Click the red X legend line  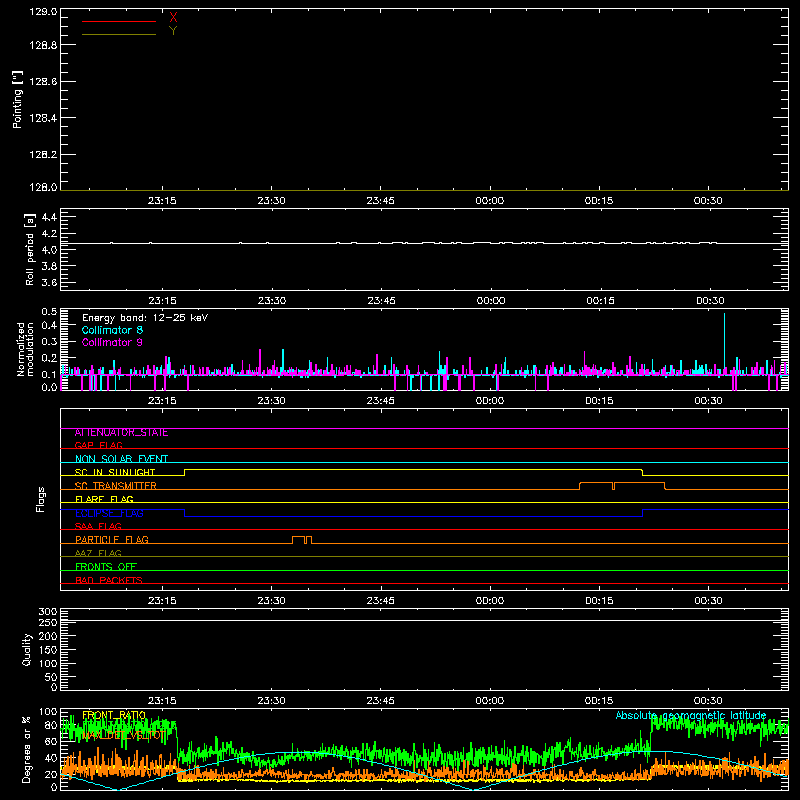pos(119,21)
